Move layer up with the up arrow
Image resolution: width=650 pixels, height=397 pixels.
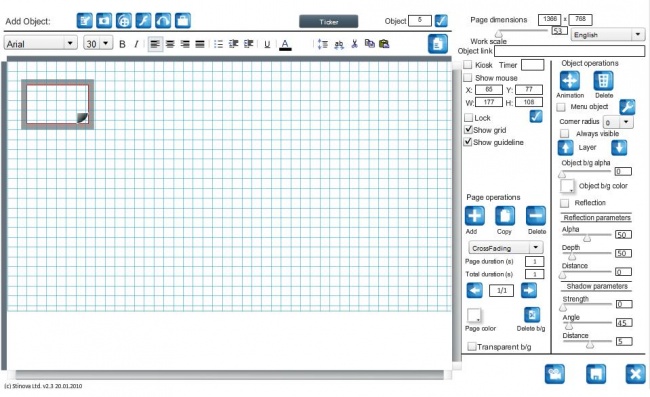[565, 148]
